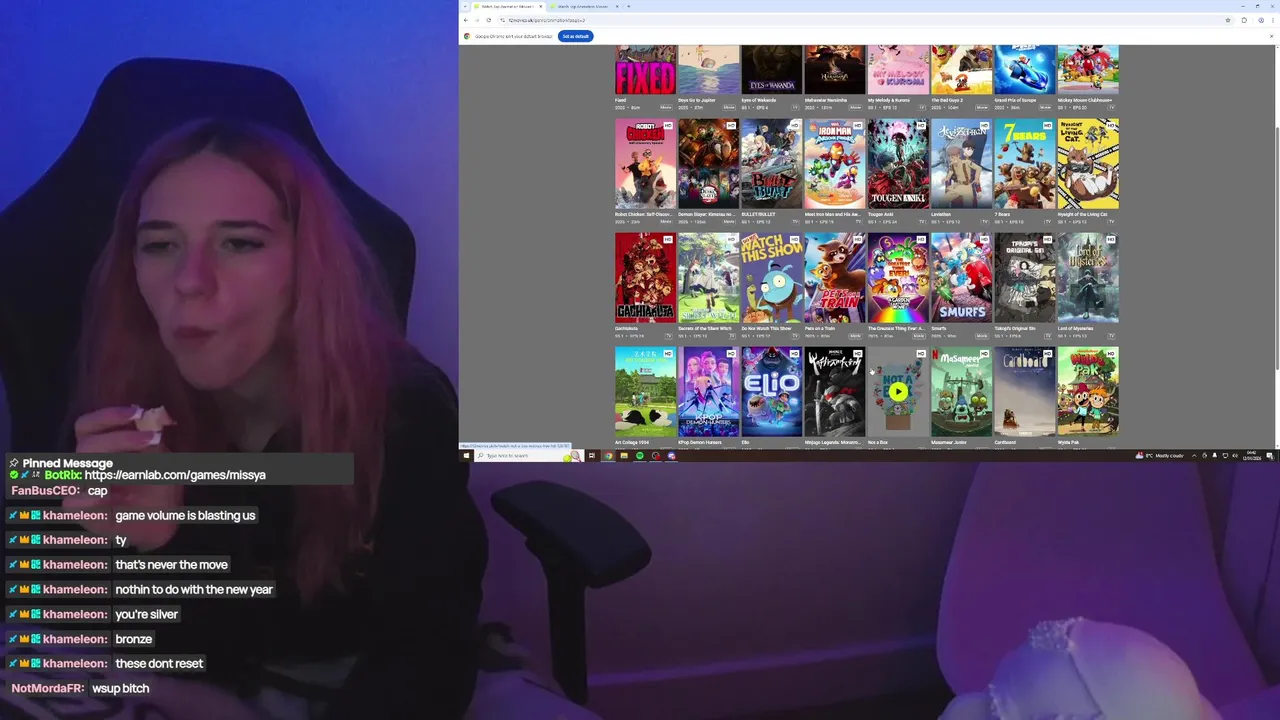Open Spotify from the taskbar
Screen dimensions: 1280x720
[639, 456]
